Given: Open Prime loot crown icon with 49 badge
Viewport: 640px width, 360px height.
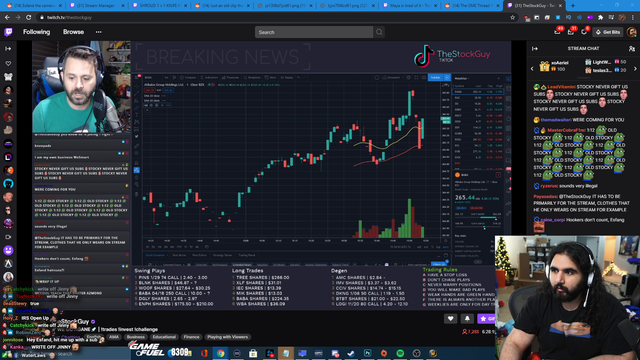Looking at the screenshot, I should pos(558,32).
